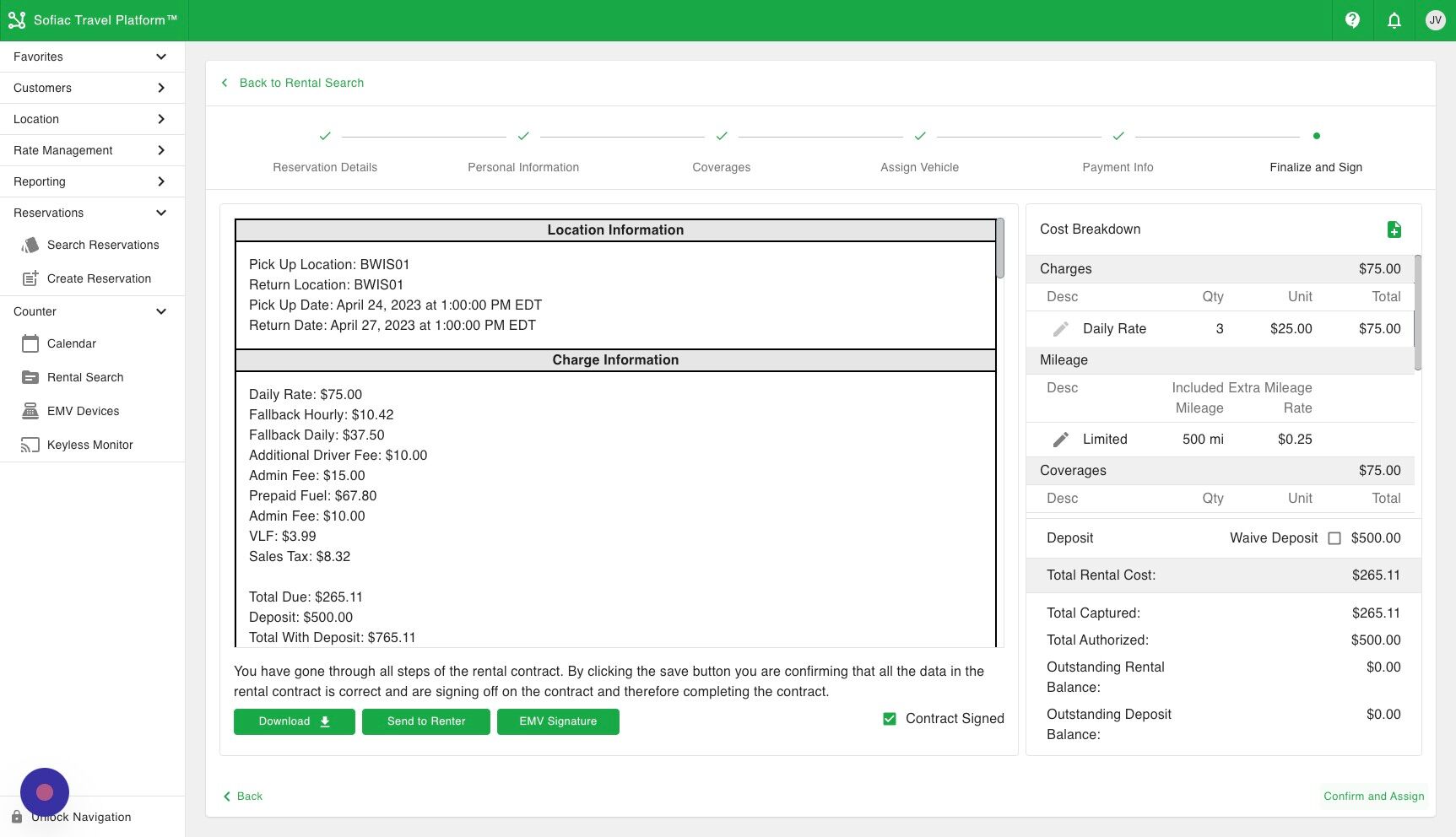This screenshot has width=1456, height=837.
Task: Select the Create Reservation icon
Action: pyautogui.click(x=30, y=278)
